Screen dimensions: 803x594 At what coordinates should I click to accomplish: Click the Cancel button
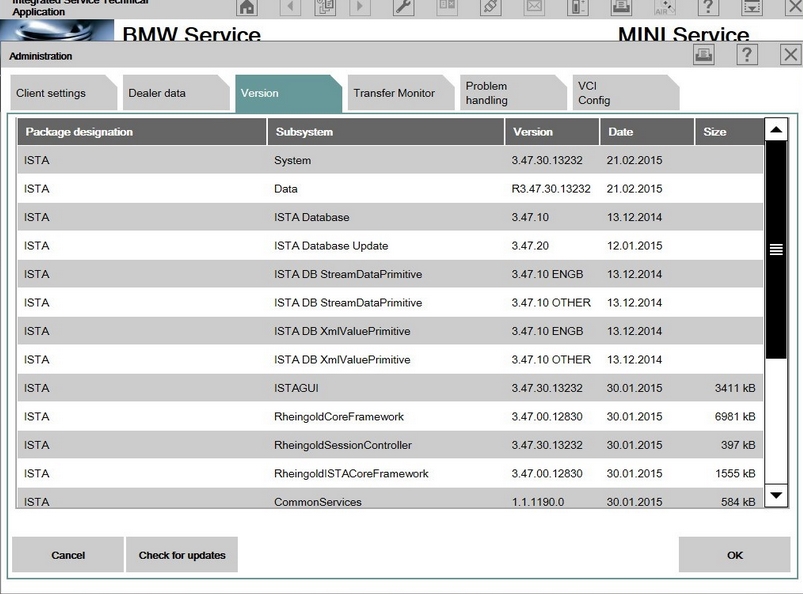(68, 555)
